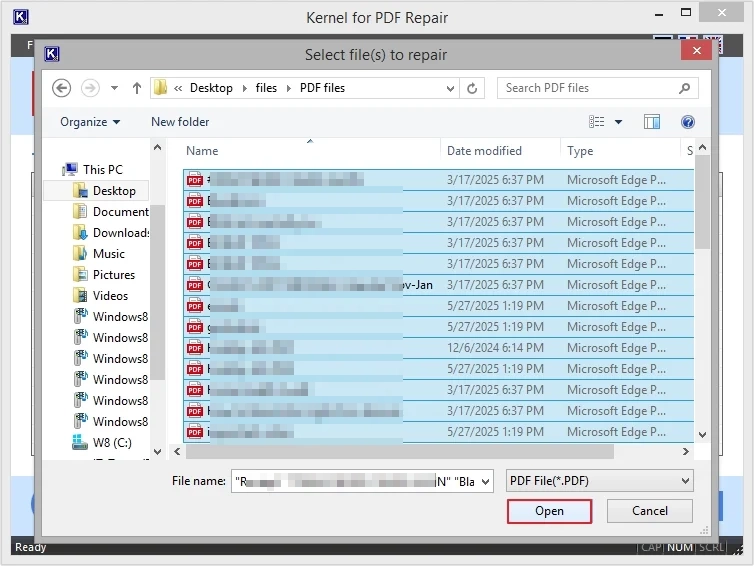
Task: Open the PDF File(*.PDF) type dropdown
Action: click(599, 481)
